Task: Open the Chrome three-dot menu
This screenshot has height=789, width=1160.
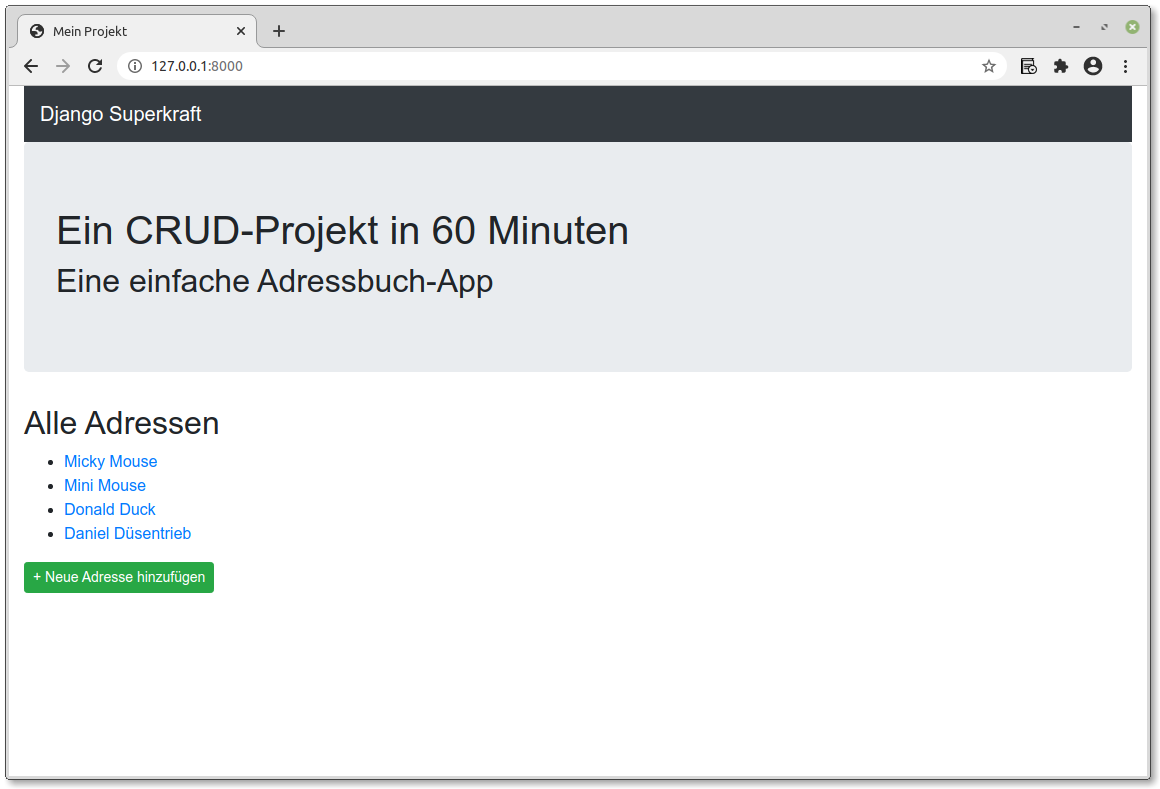Action: [x=1125, y=67]
